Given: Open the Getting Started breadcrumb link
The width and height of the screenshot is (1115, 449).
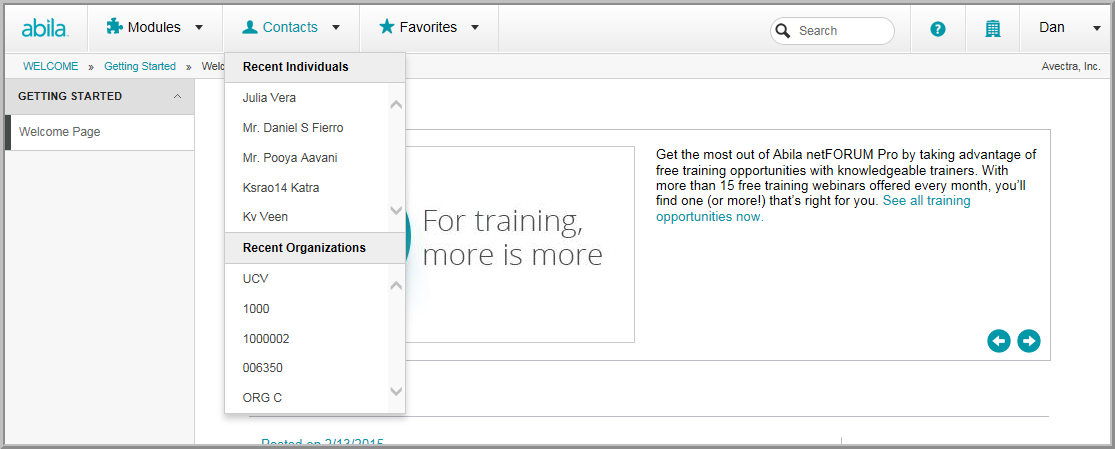Looking at the screenshot, I should [140, 66].
